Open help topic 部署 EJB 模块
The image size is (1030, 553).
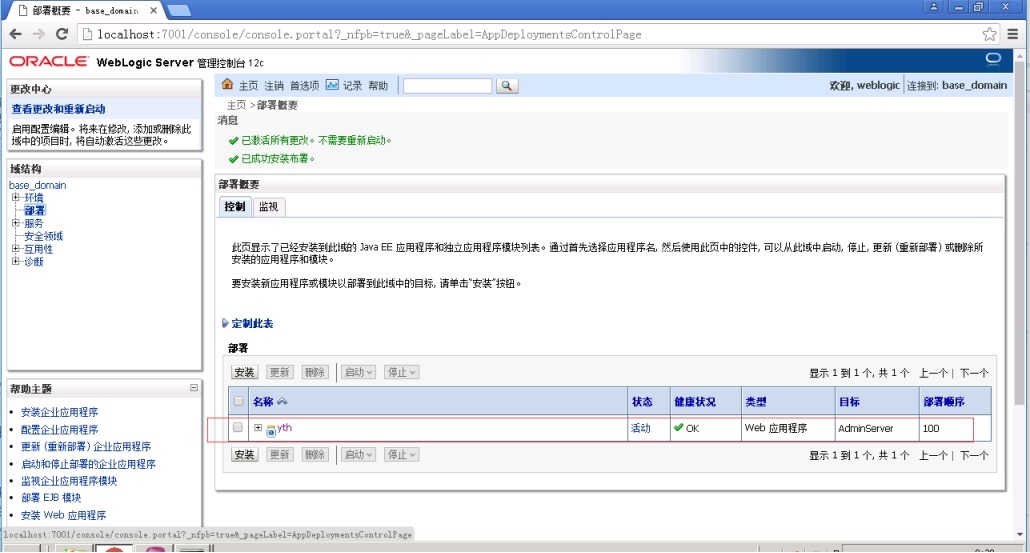[51, 498]
